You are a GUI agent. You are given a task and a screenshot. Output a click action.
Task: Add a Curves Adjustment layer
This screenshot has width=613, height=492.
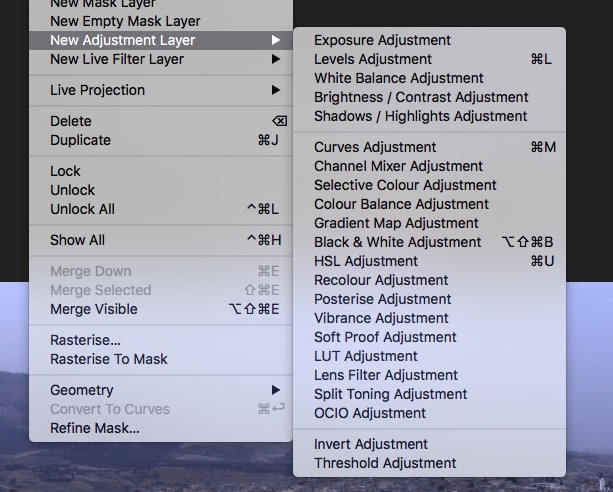(429, 147)
